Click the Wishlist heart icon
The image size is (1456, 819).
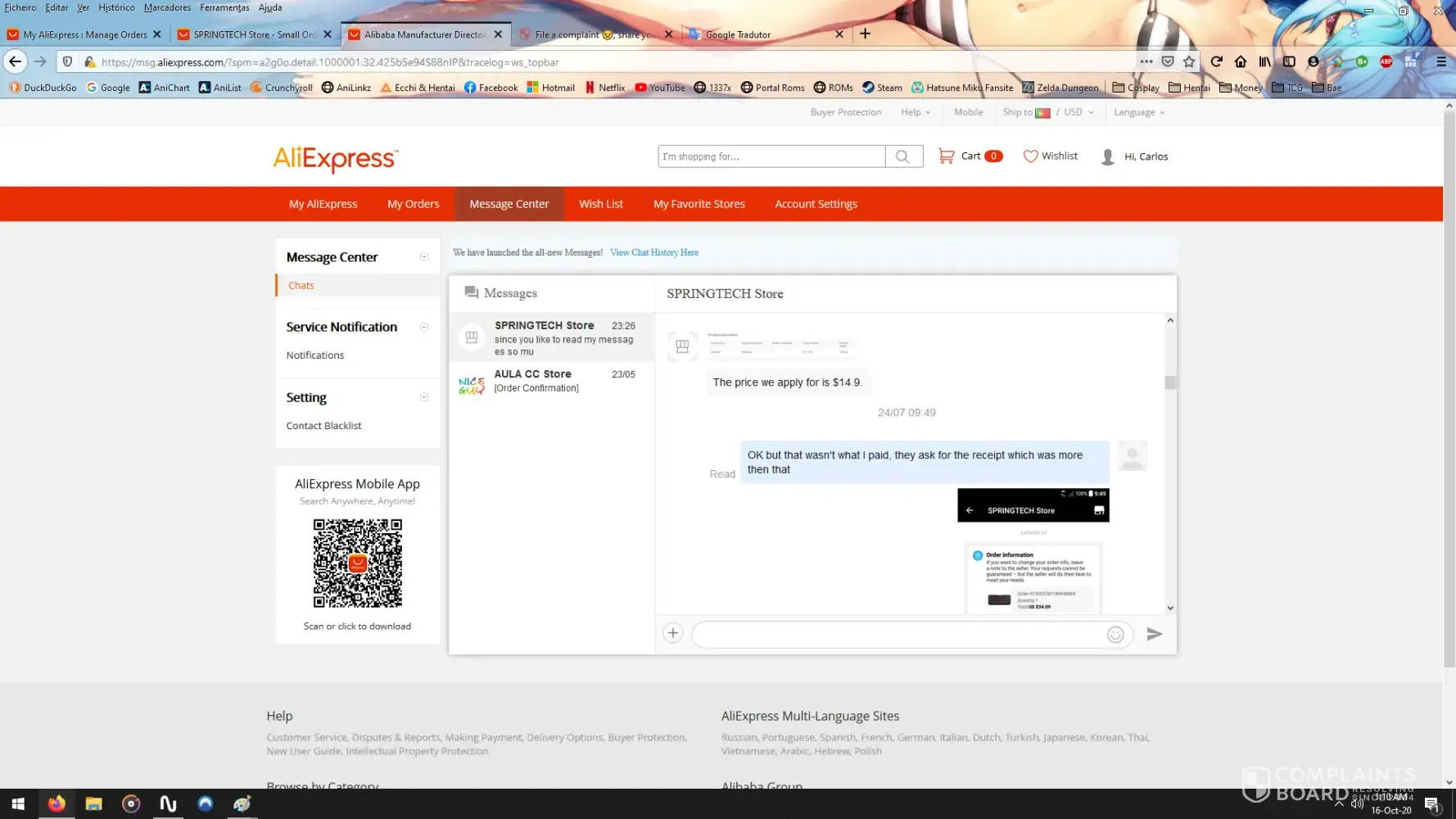(1030, 156)
